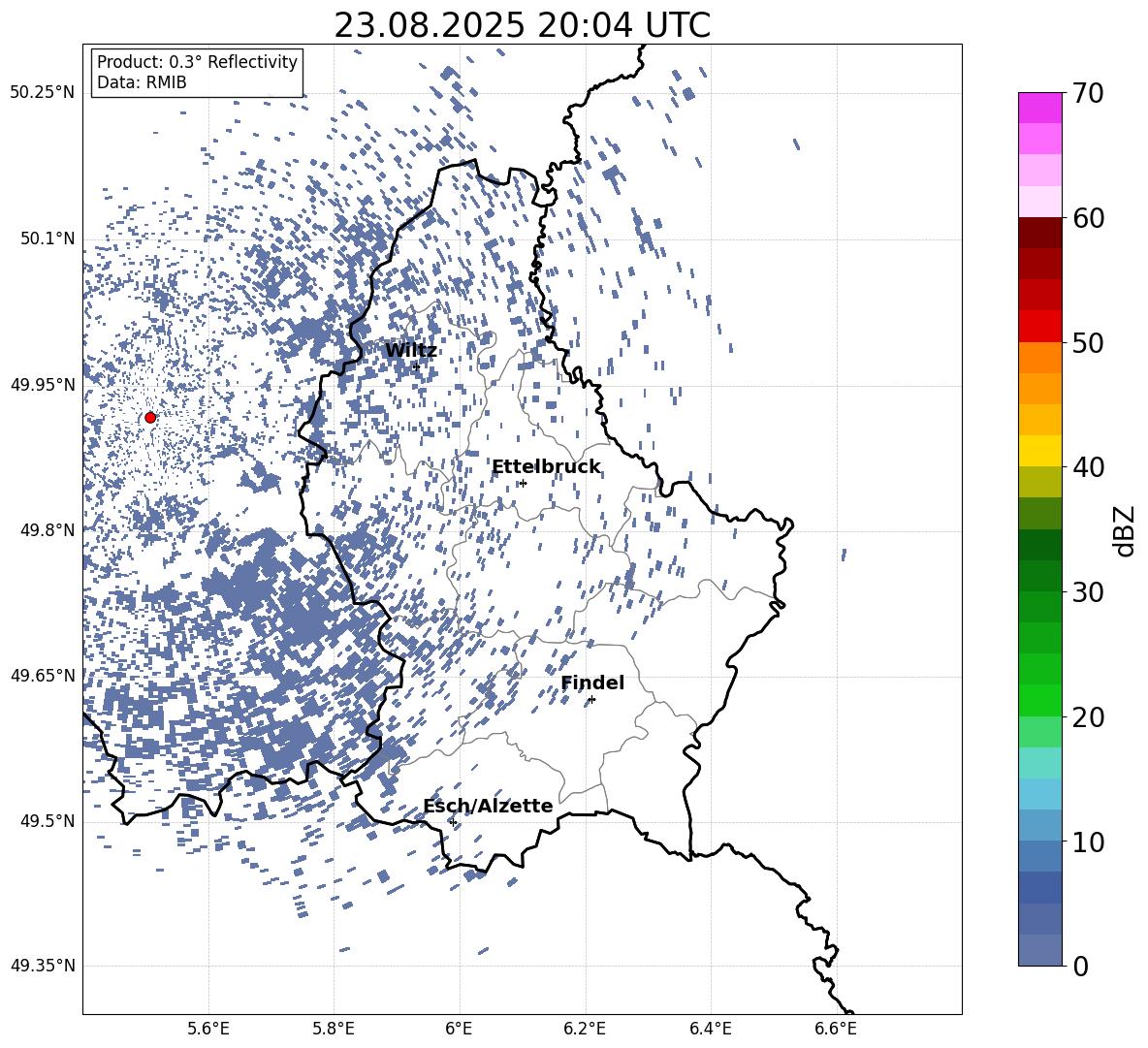This screenshot has height=1048, width=1148.
Task: Click the Ettelbruck city label
Action: (546, 467)
